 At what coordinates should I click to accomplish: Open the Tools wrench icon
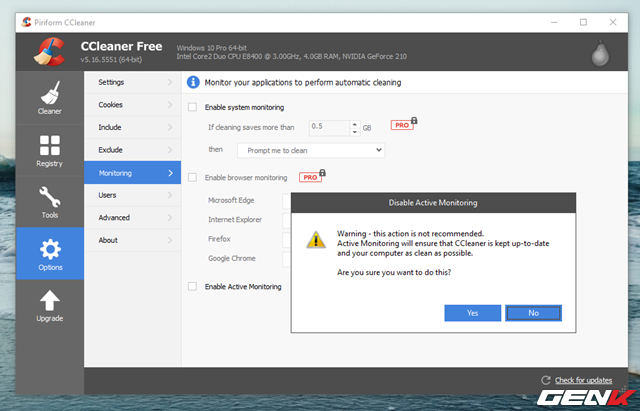pos(50,197)
